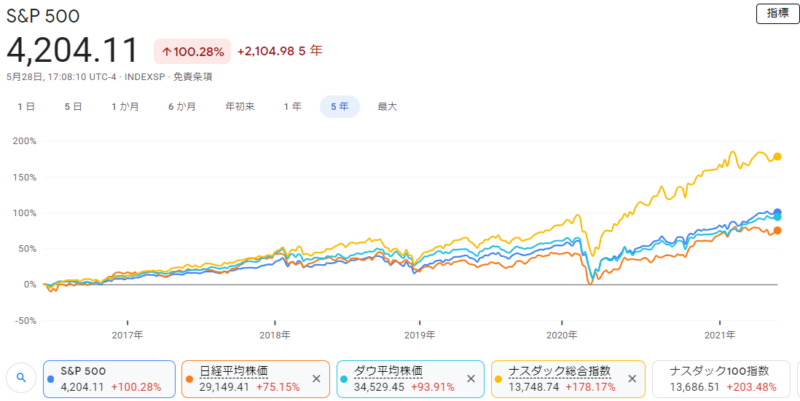Open the 日経平均株価 comparison chip
Screen dimensions: 800x401
pyautogui.click(x=256, y=379)
